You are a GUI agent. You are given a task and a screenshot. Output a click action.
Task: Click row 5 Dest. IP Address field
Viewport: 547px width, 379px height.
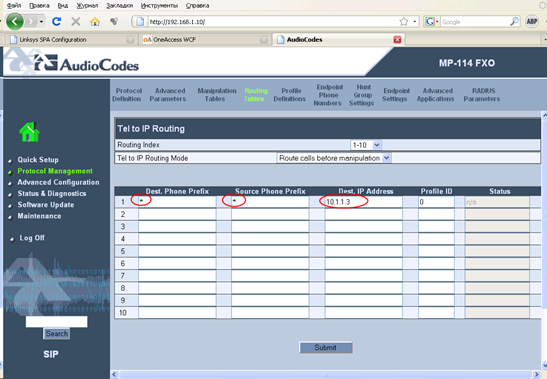(363, 251)
